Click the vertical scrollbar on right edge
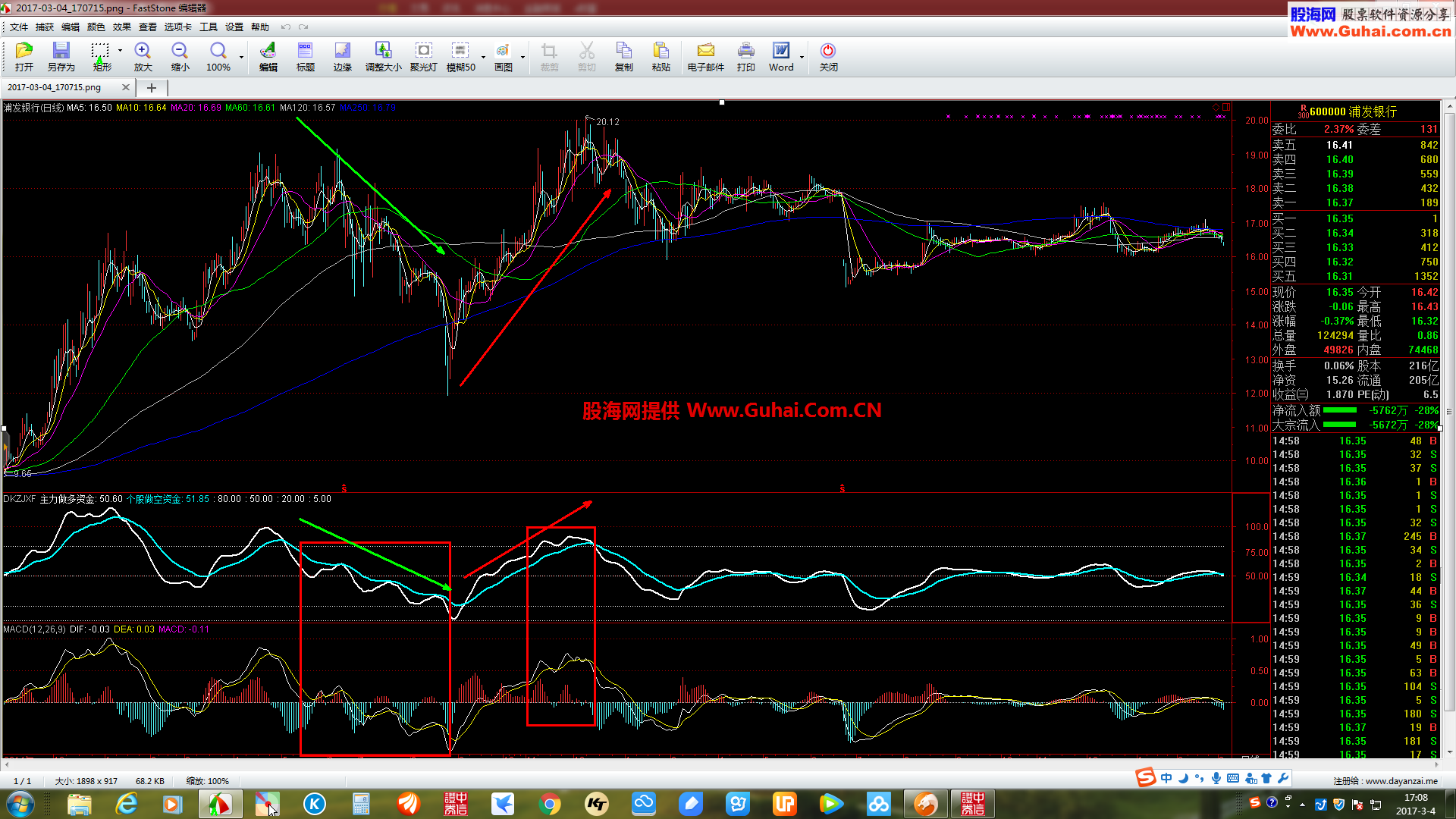The height and width of the screenshot is (819, 1456). [1449, 412]
